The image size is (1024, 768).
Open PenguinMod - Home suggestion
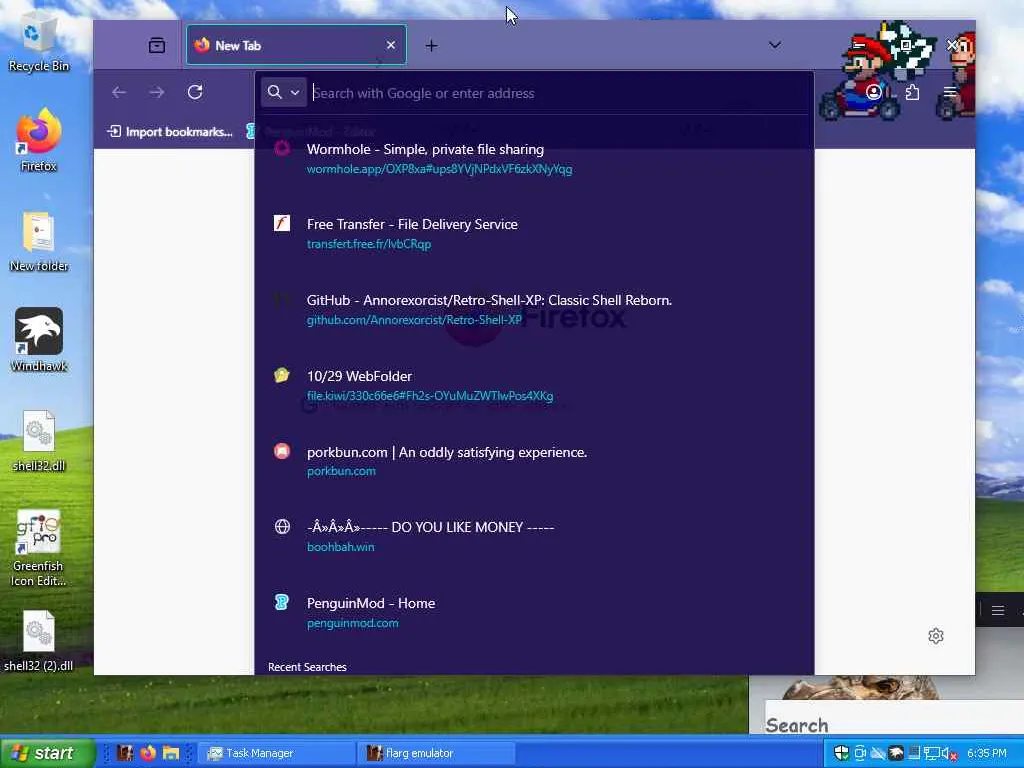tap(371, 603)
